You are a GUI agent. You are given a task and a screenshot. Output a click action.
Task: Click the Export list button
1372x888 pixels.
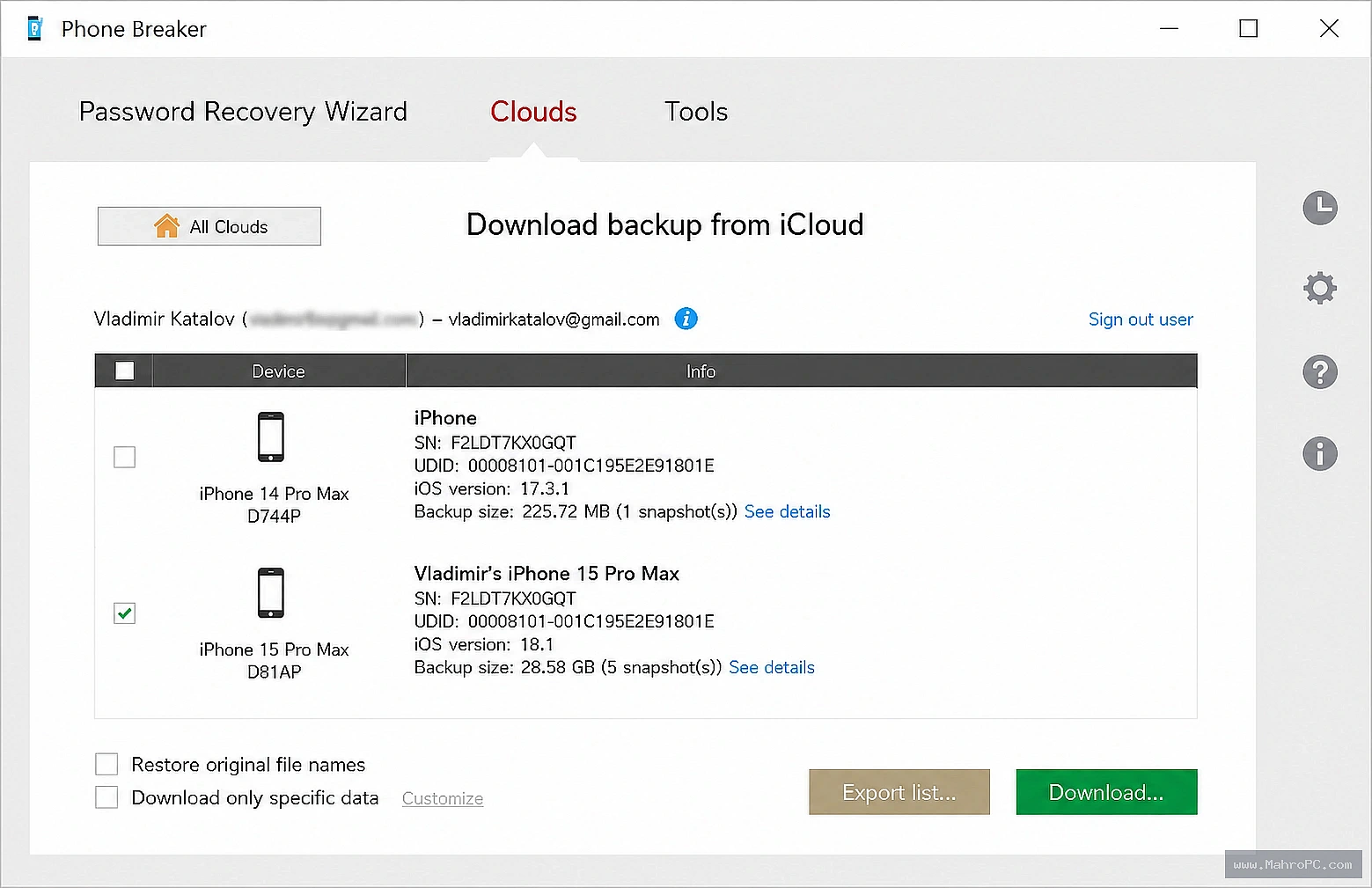[899, 792]
